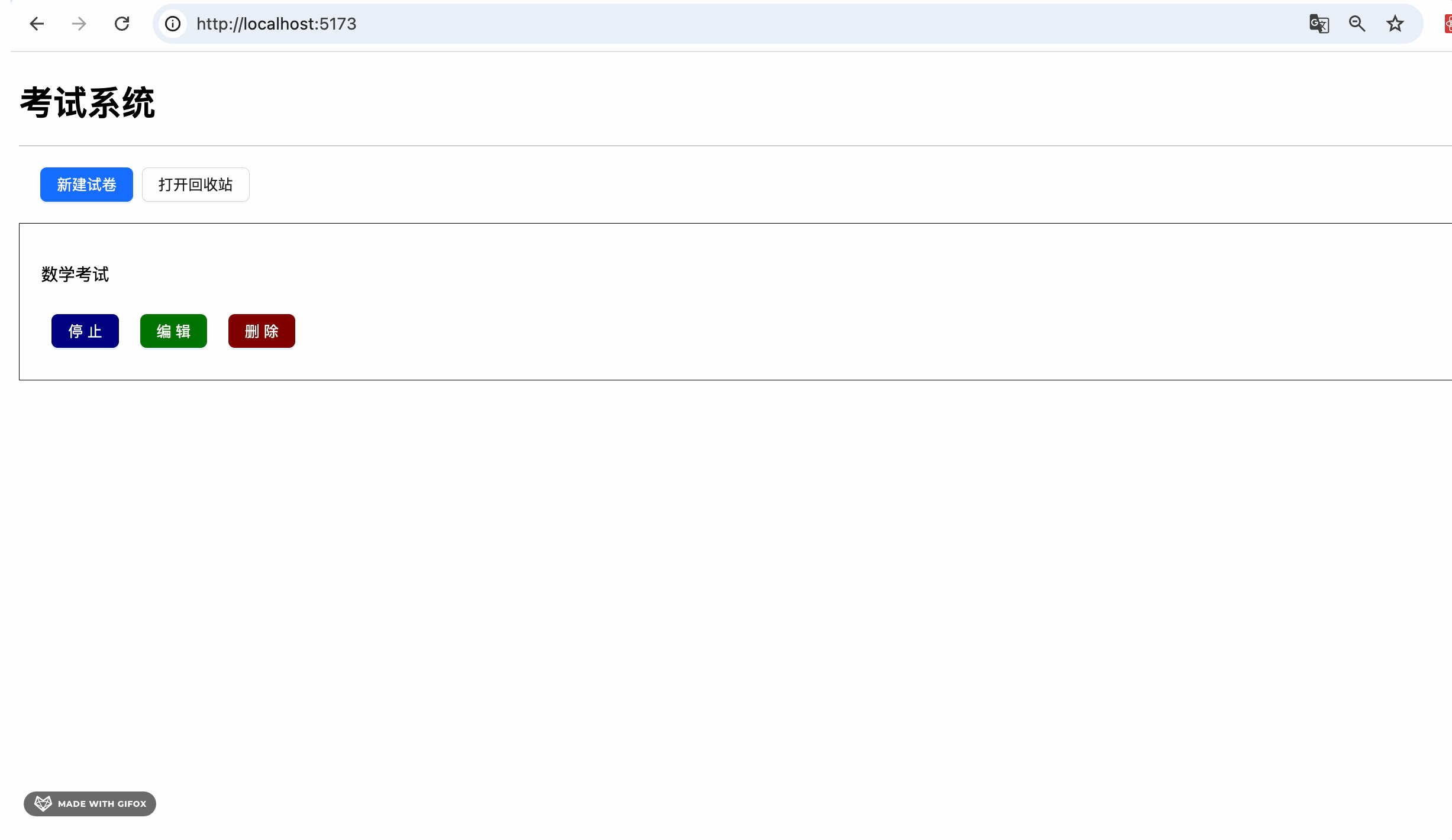Click the 考试系统 page heading
The image size is (1452, 840).
coord(87,102)
